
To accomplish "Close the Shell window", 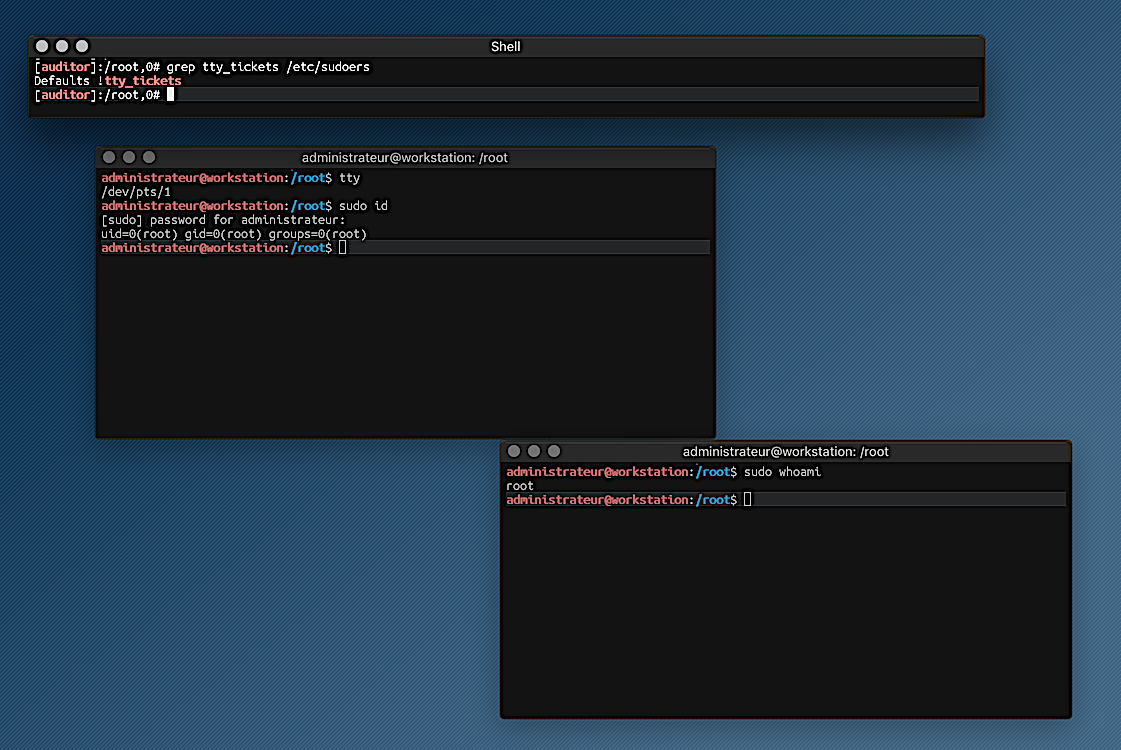I will click(x=42, y=46).
